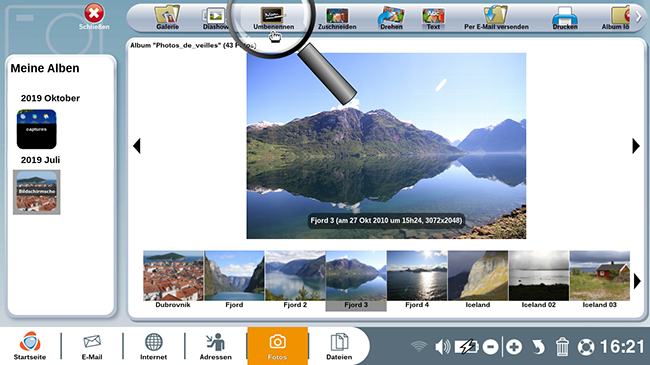Start the Diashow
The height and width of the screenshot is (365, 650).
[216, 18]
